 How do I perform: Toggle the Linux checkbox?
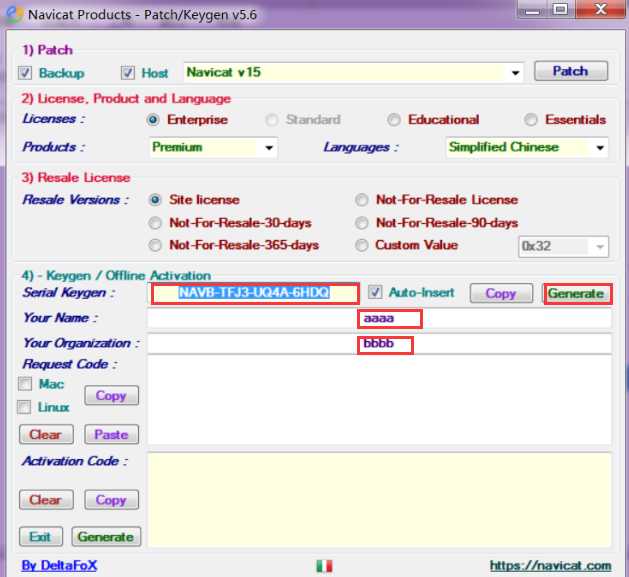click(24, 407)
